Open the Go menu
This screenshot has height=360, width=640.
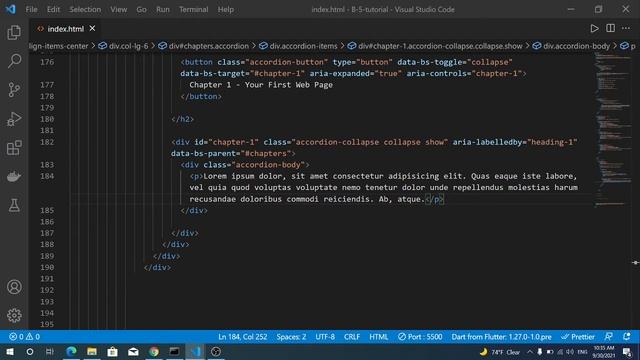click(141, 9)
